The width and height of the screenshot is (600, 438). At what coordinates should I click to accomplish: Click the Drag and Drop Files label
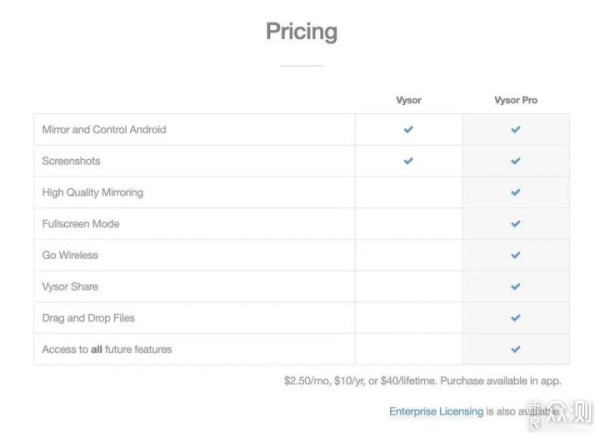(88, 318)
